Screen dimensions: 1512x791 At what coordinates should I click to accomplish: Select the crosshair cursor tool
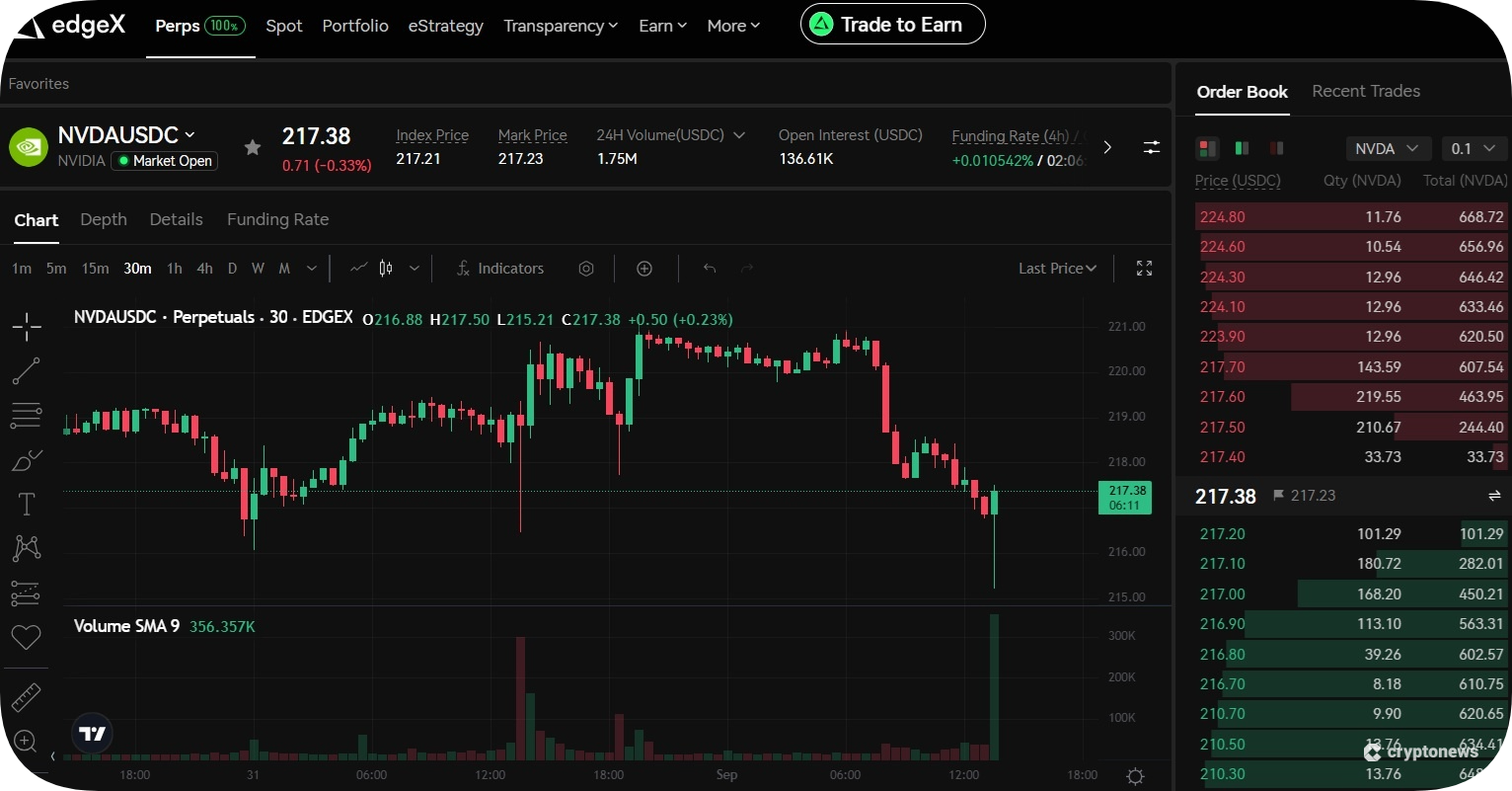[27, 326]
